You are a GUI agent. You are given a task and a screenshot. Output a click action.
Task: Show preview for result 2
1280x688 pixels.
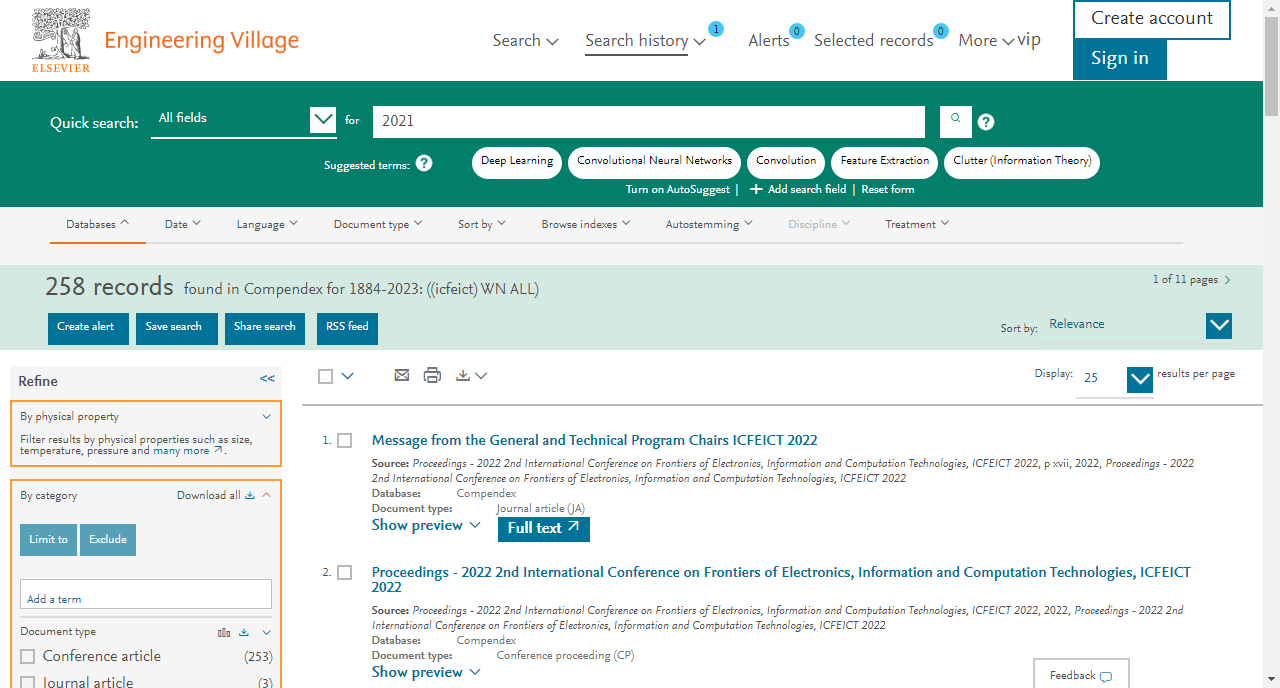click(x=426, y=672)
